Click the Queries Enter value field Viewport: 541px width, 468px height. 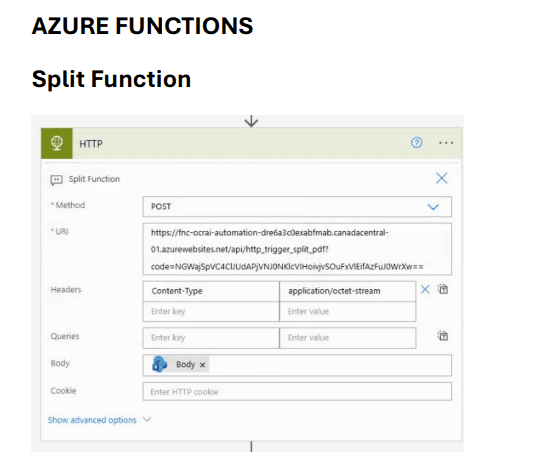click(x=347, y=338)
